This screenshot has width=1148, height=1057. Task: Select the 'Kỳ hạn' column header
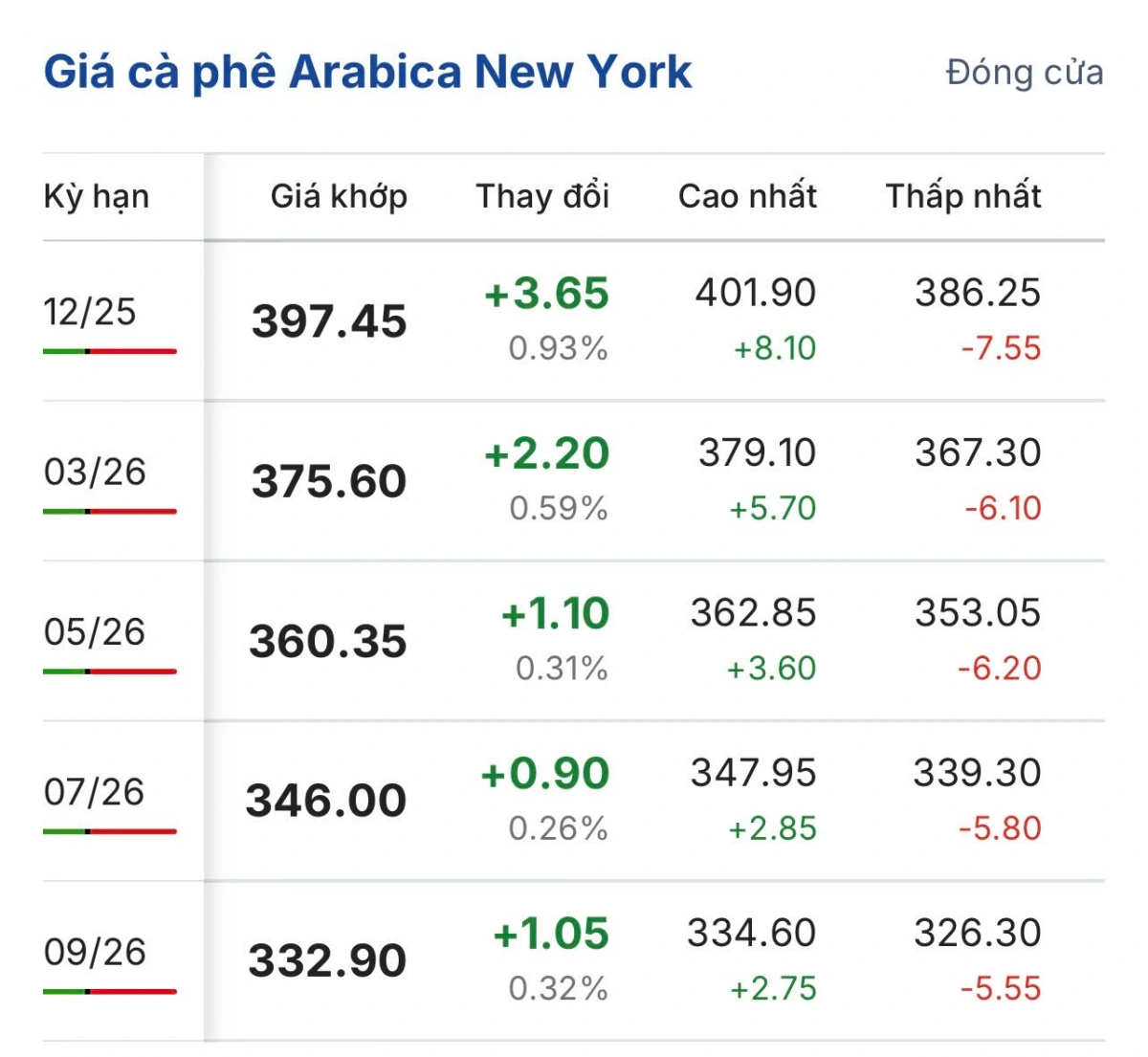(x=97, y=197)
